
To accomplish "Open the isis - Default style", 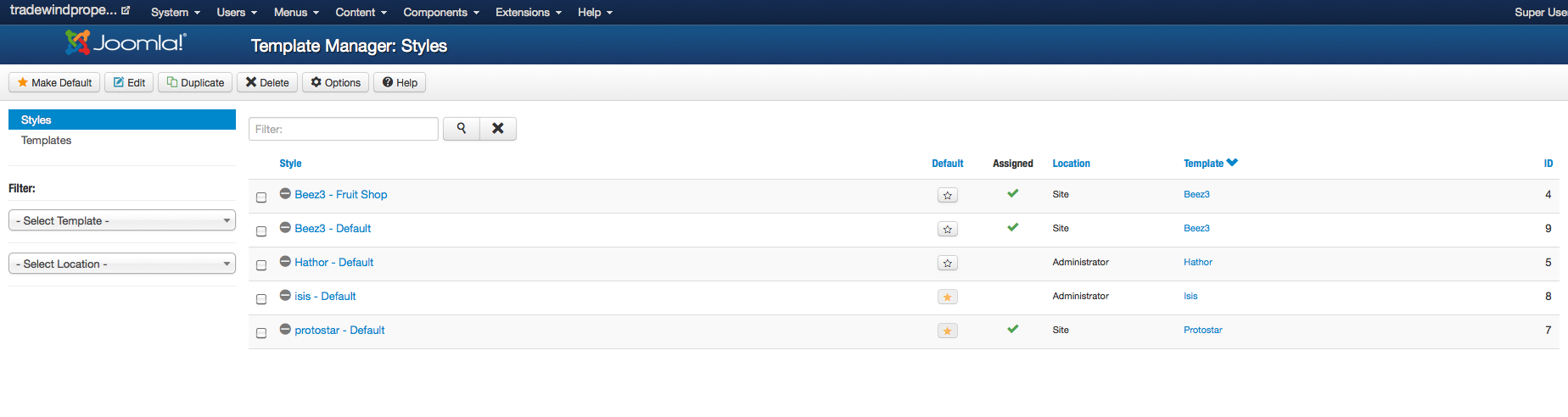I will click(x=325, y=296).
